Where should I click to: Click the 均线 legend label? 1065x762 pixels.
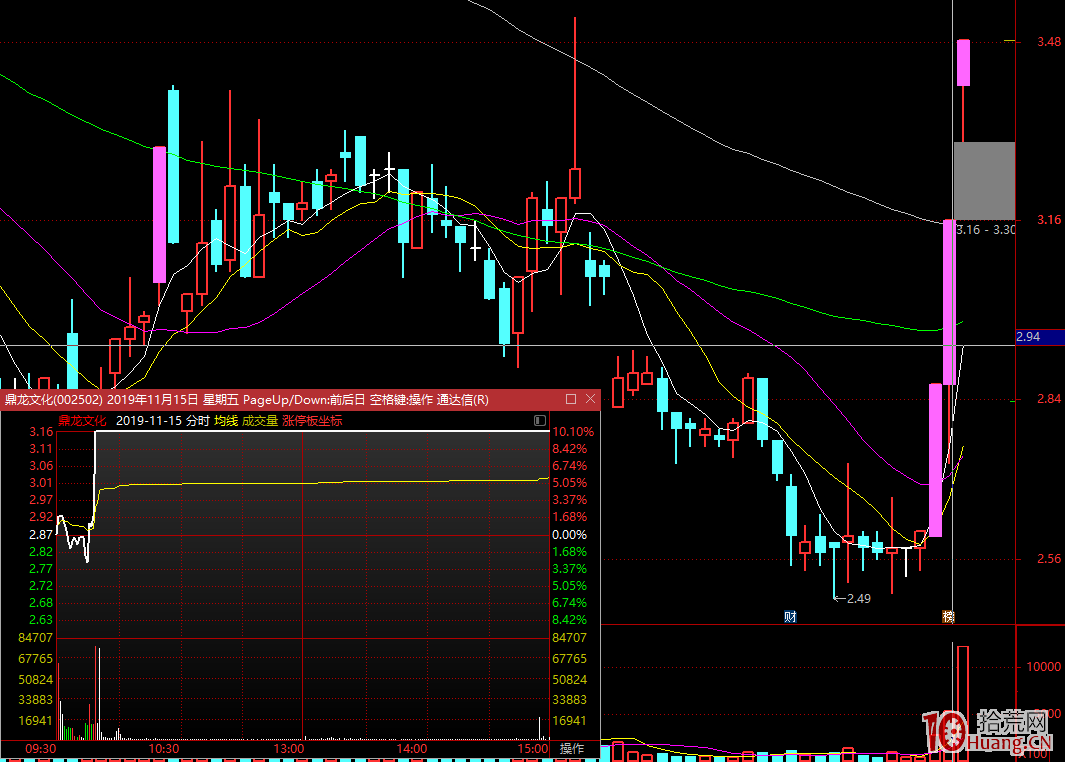(x=226, y=421)
